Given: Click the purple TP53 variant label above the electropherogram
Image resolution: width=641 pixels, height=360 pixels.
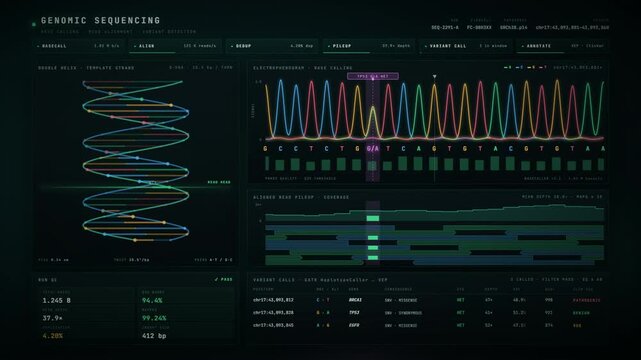Looking at the screenshot, I should (373, 76).
